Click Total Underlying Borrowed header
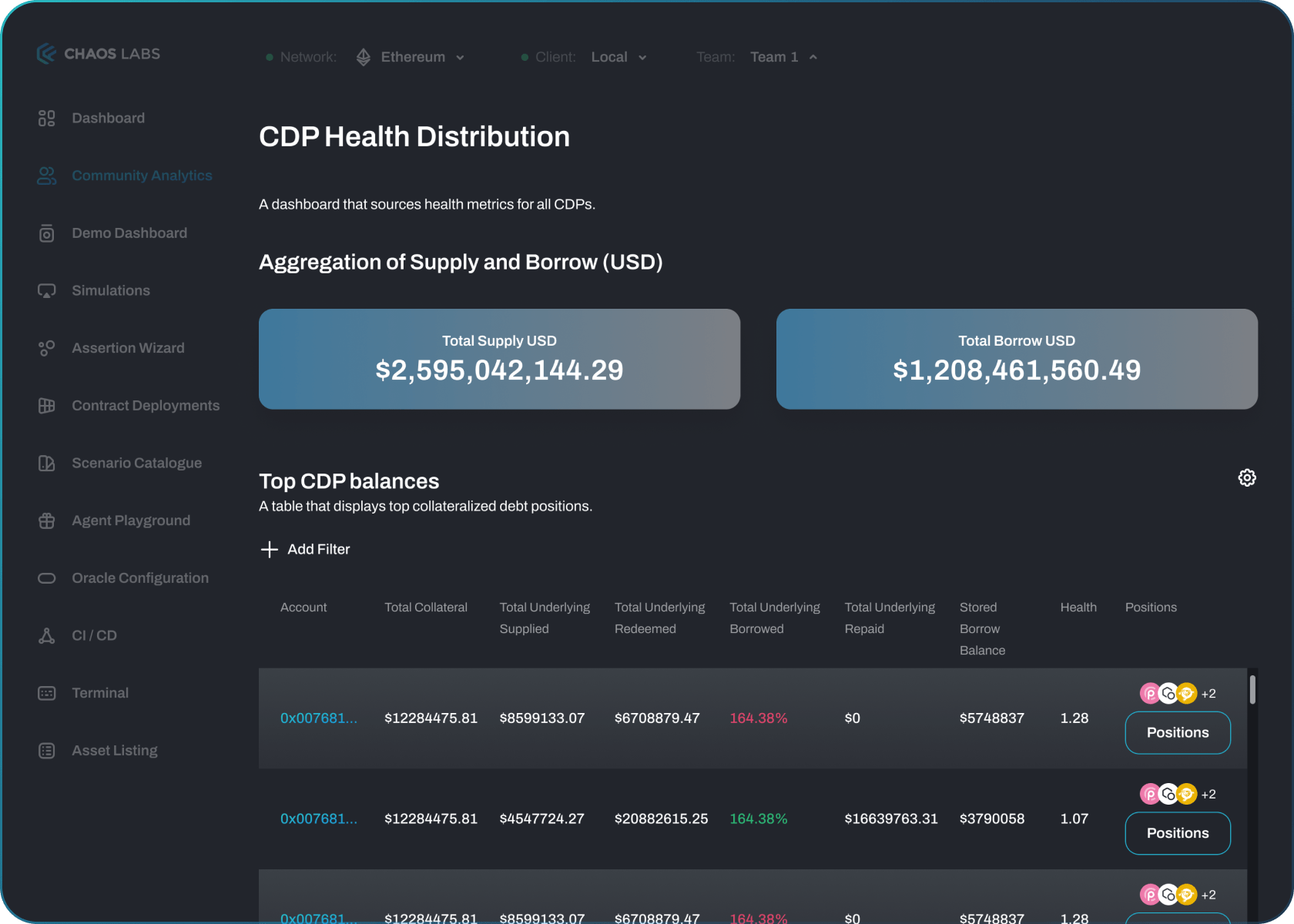This screenshot has height=924, width=1294. 775,618
